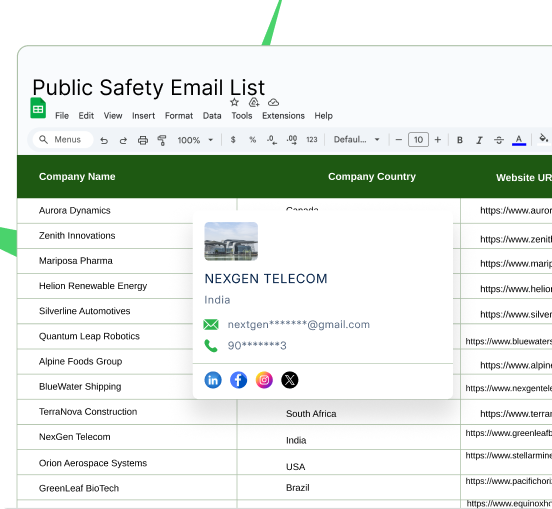552x509 pixels.
Task: Click the Company Name column header
Action: (77, 177)
